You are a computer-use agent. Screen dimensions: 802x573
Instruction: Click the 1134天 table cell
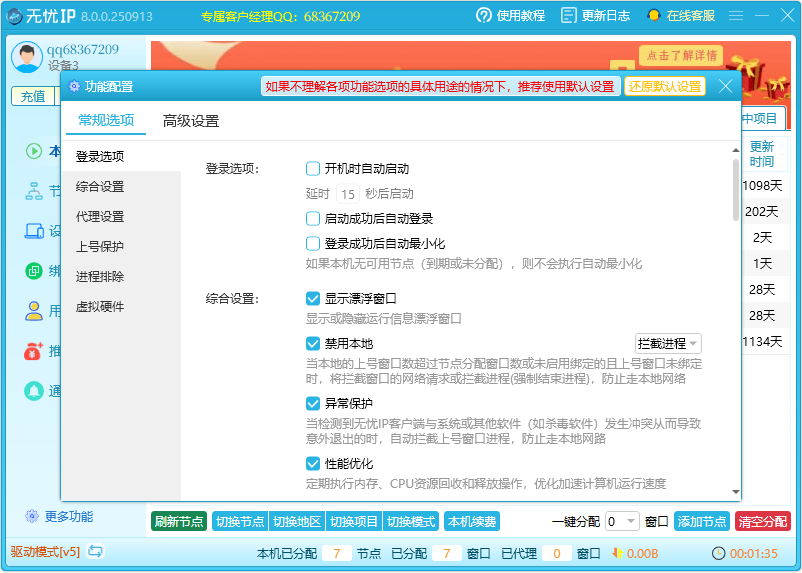tap(762, 342)
